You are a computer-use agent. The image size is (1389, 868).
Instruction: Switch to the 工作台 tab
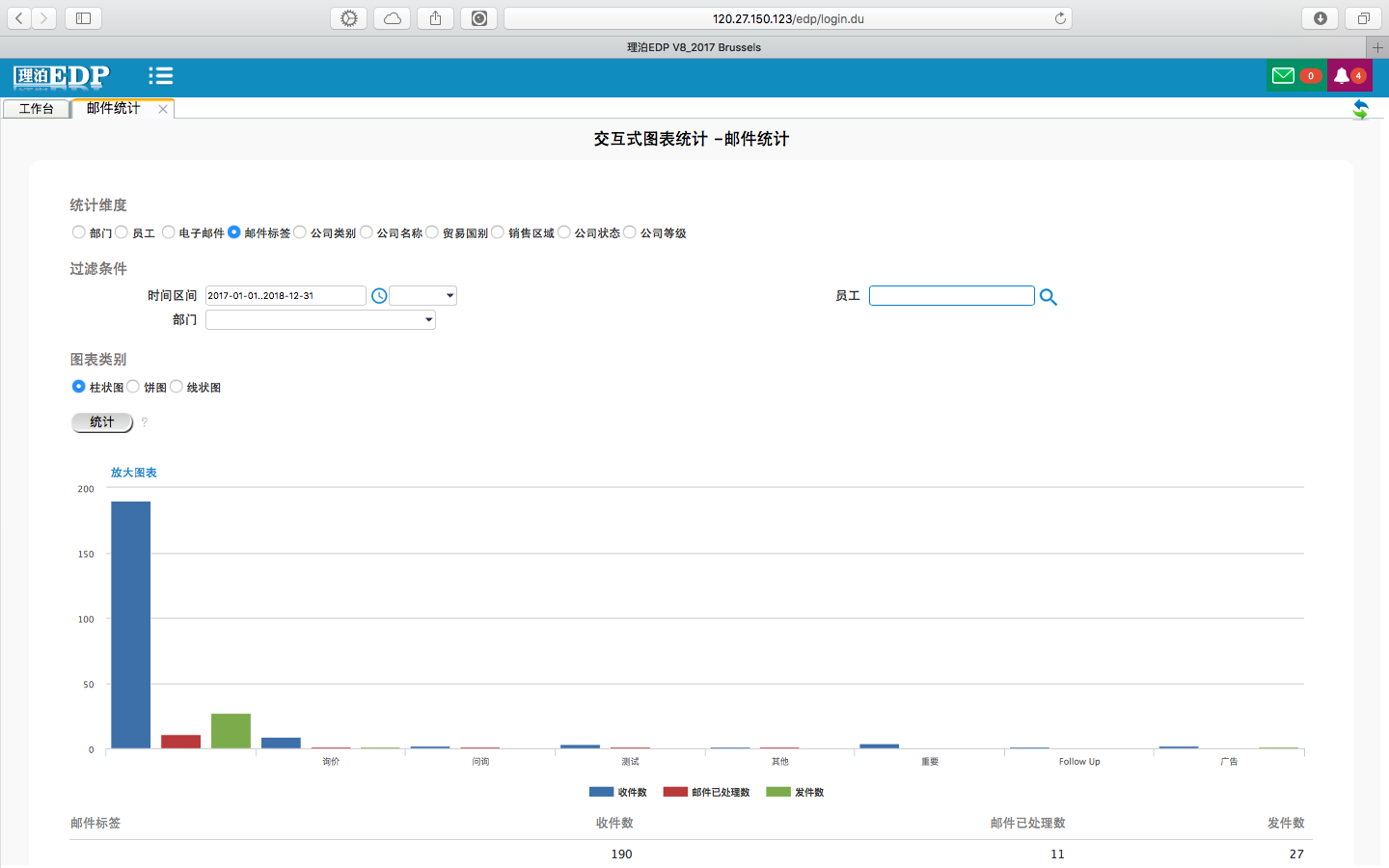37,109
